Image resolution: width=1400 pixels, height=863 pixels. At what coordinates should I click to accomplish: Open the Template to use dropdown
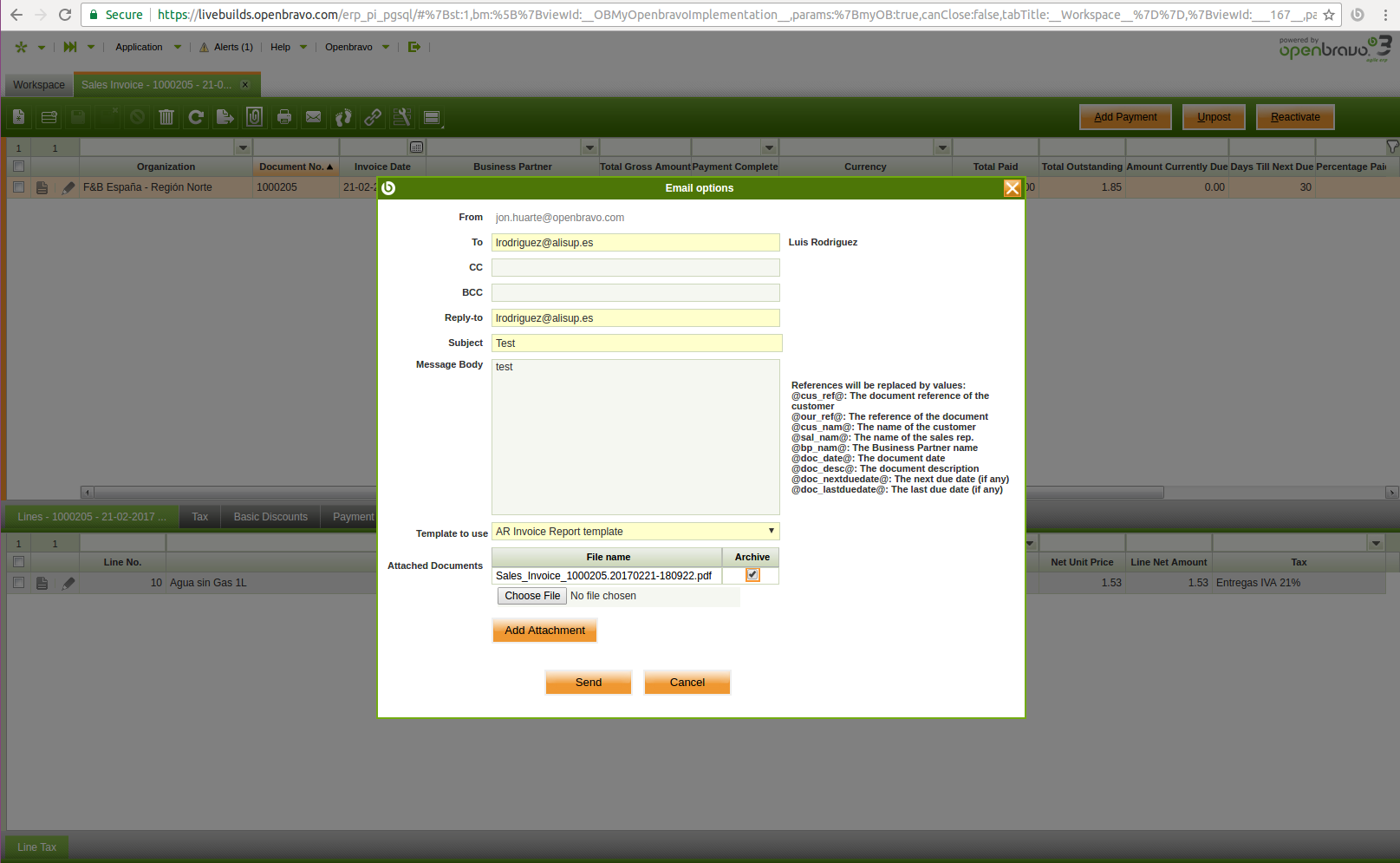[635, 532]
